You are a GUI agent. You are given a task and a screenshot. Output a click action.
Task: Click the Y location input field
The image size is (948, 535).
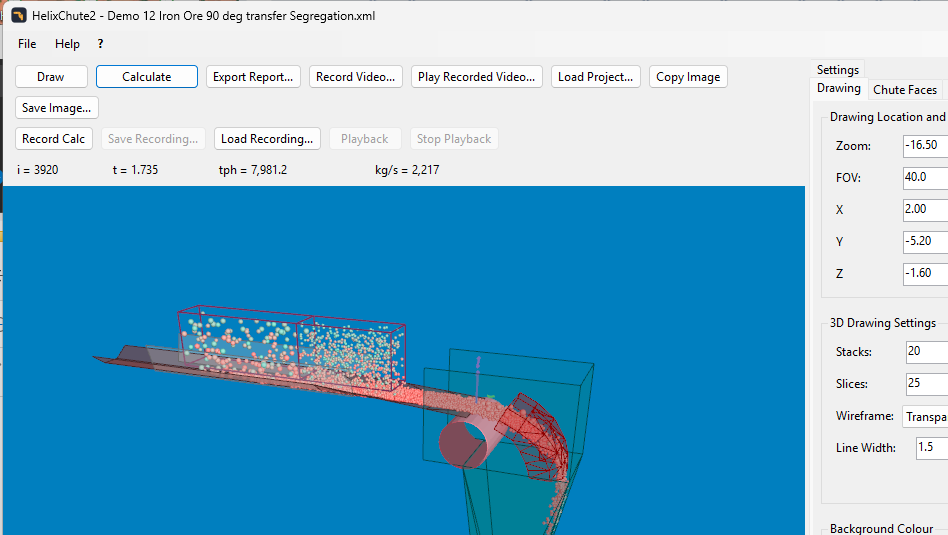coord(926,242)
